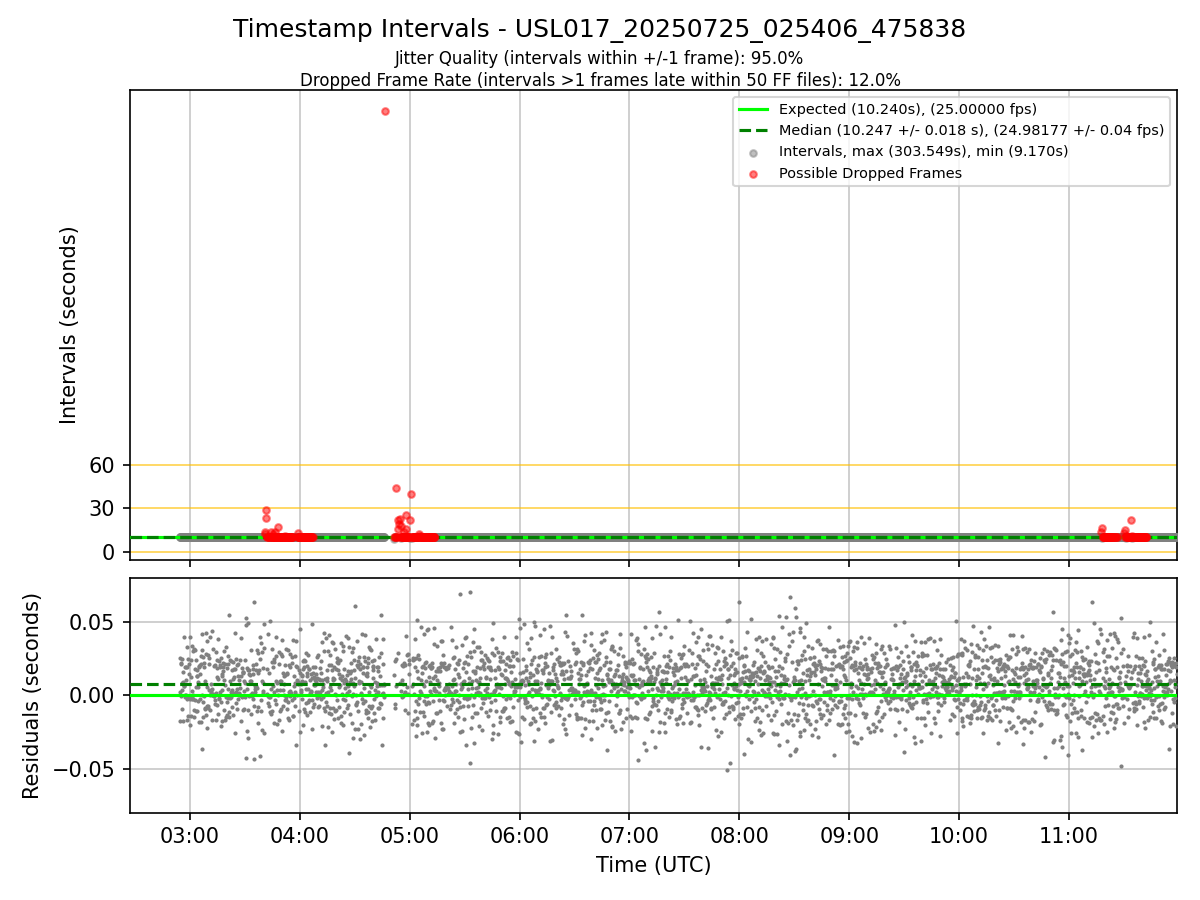Click the dashed median line sample in legend
The image size is (1200, 900).
(754, 130)
